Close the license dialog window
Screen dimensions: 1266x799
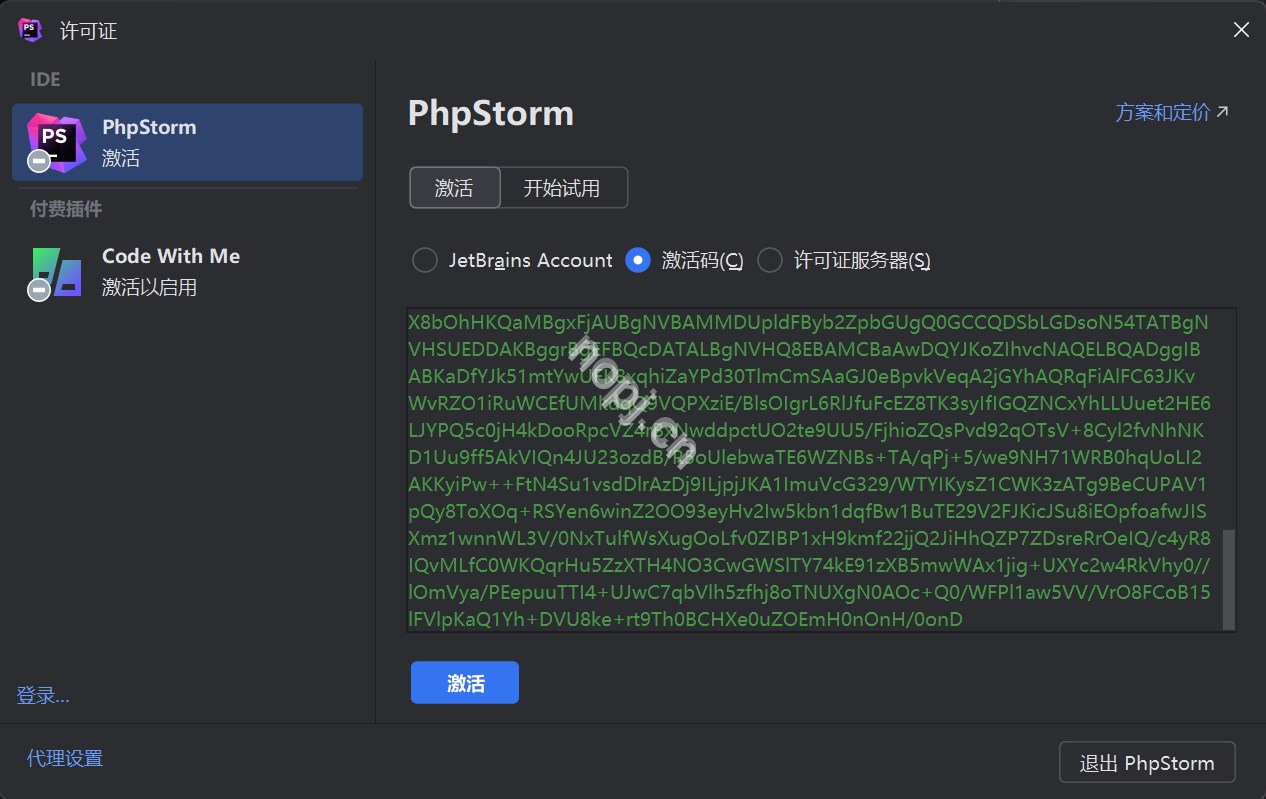1241,30
